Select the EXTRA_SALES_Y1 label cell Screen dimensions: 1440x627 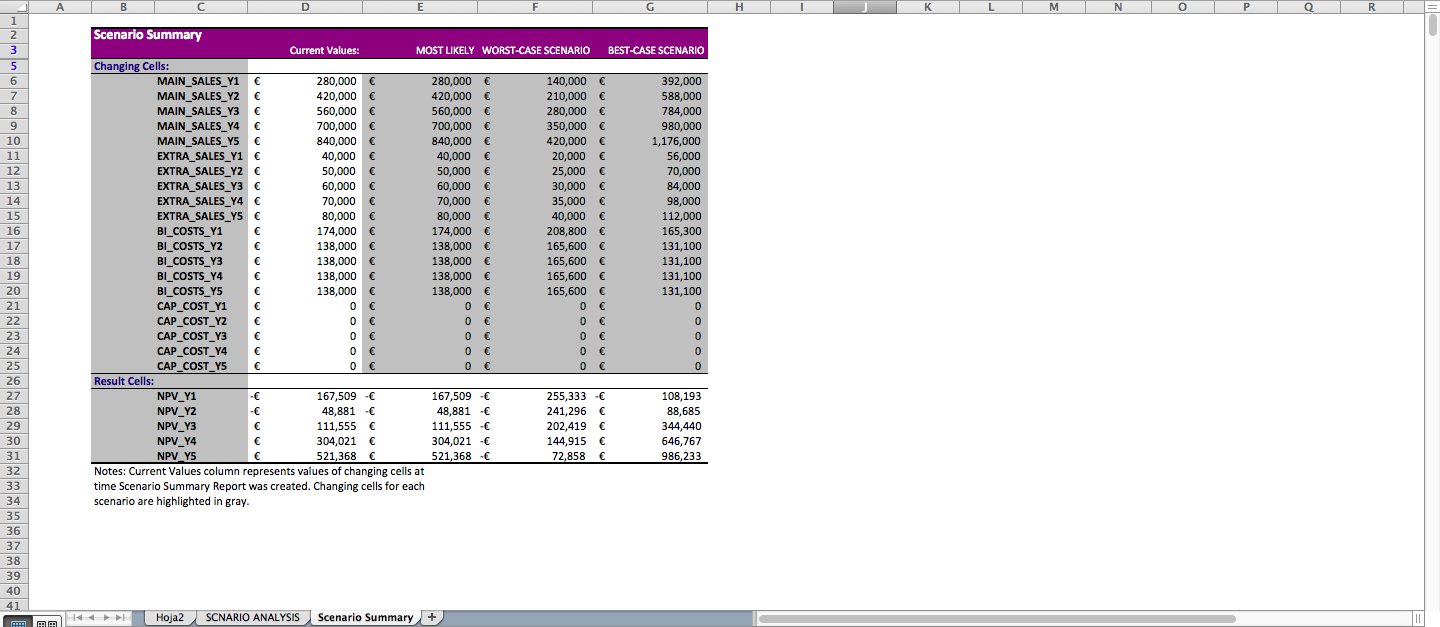pos(199,156)
